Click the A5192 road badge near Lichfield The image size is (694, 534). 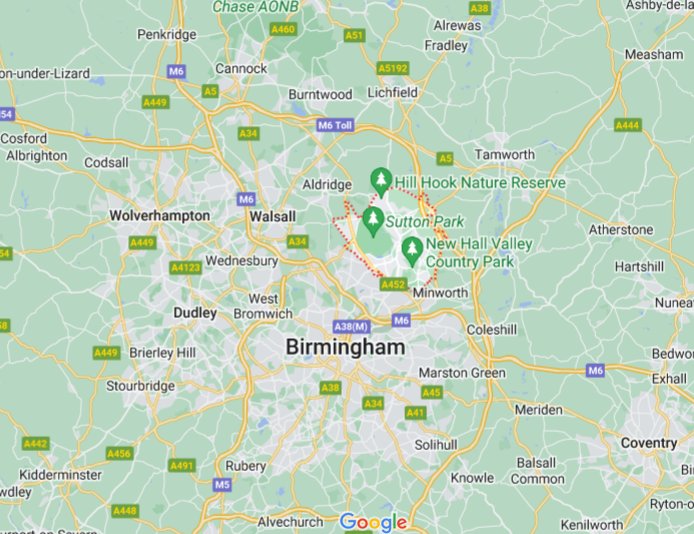tap(393, 68)
